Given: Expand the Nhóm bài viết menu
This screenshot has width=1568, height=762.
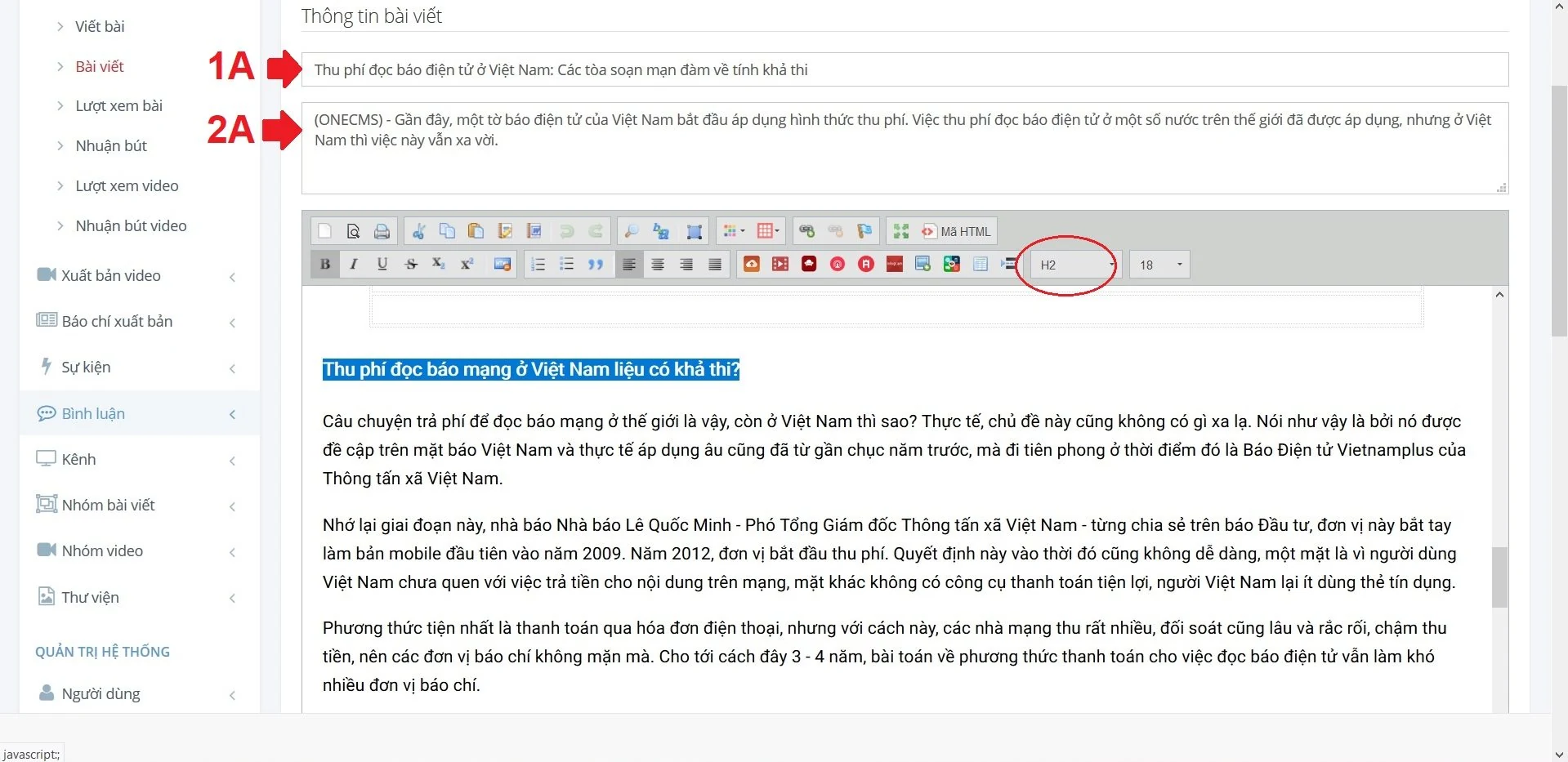Looking at the screenshot, I should pos(139,506).
